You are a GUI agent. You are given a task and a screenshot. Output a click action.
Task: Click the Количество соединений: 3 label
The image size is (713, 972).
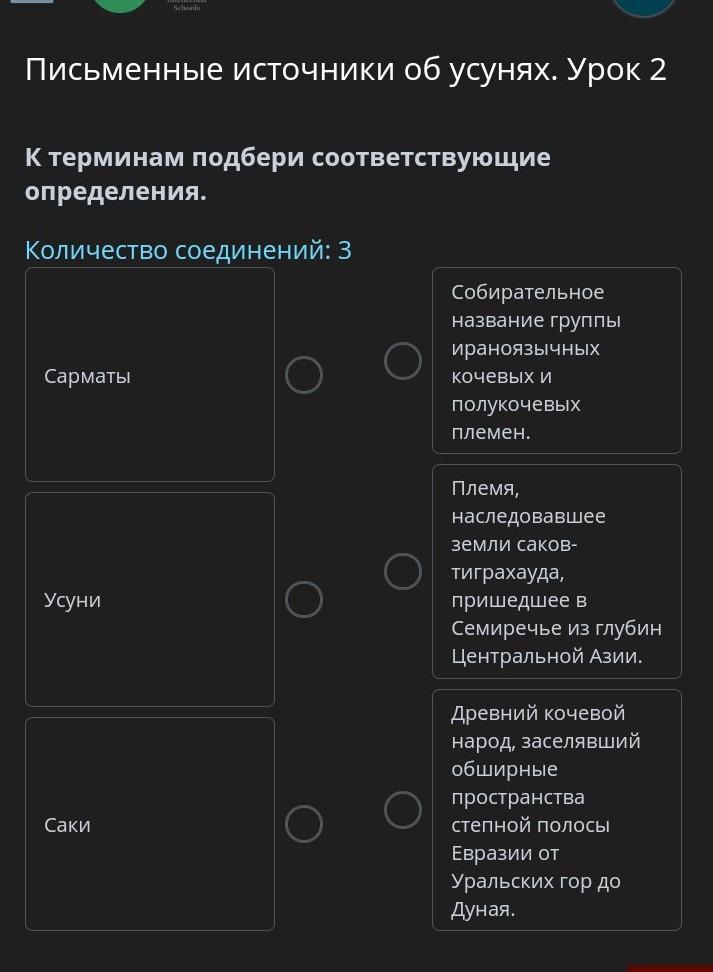click(188, 250)
